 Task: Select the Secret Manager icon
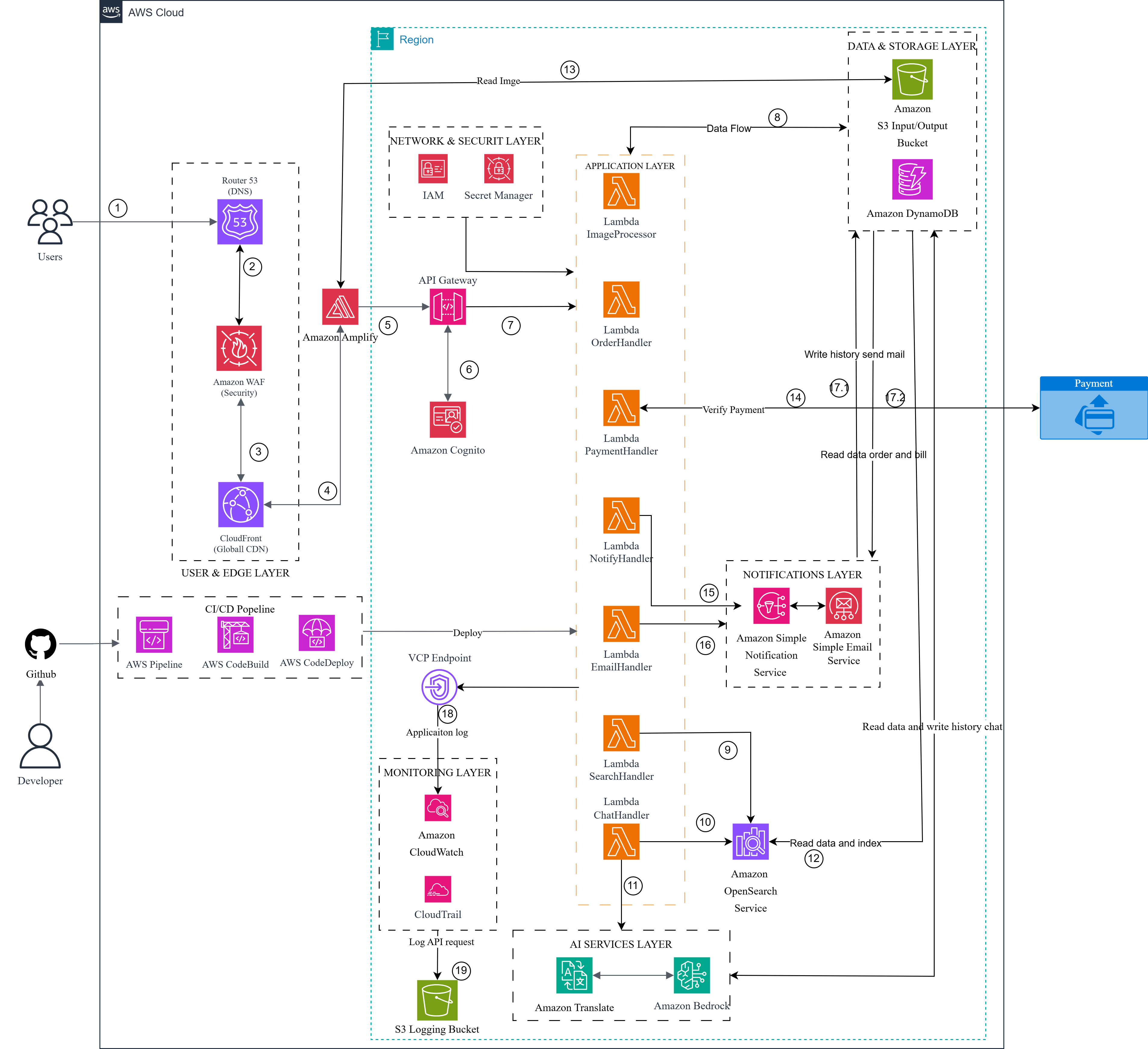click(498, 168)
